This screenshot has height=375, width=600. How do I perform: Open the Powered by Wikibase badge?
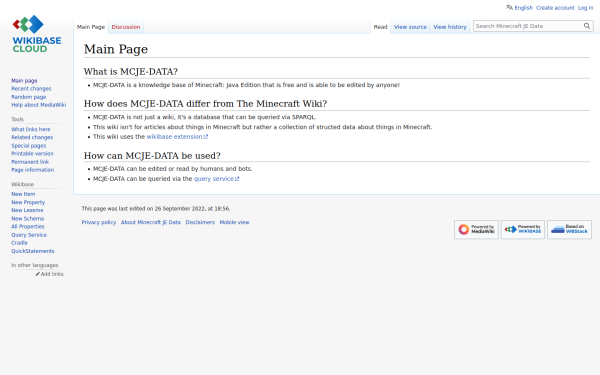(523, 229)
